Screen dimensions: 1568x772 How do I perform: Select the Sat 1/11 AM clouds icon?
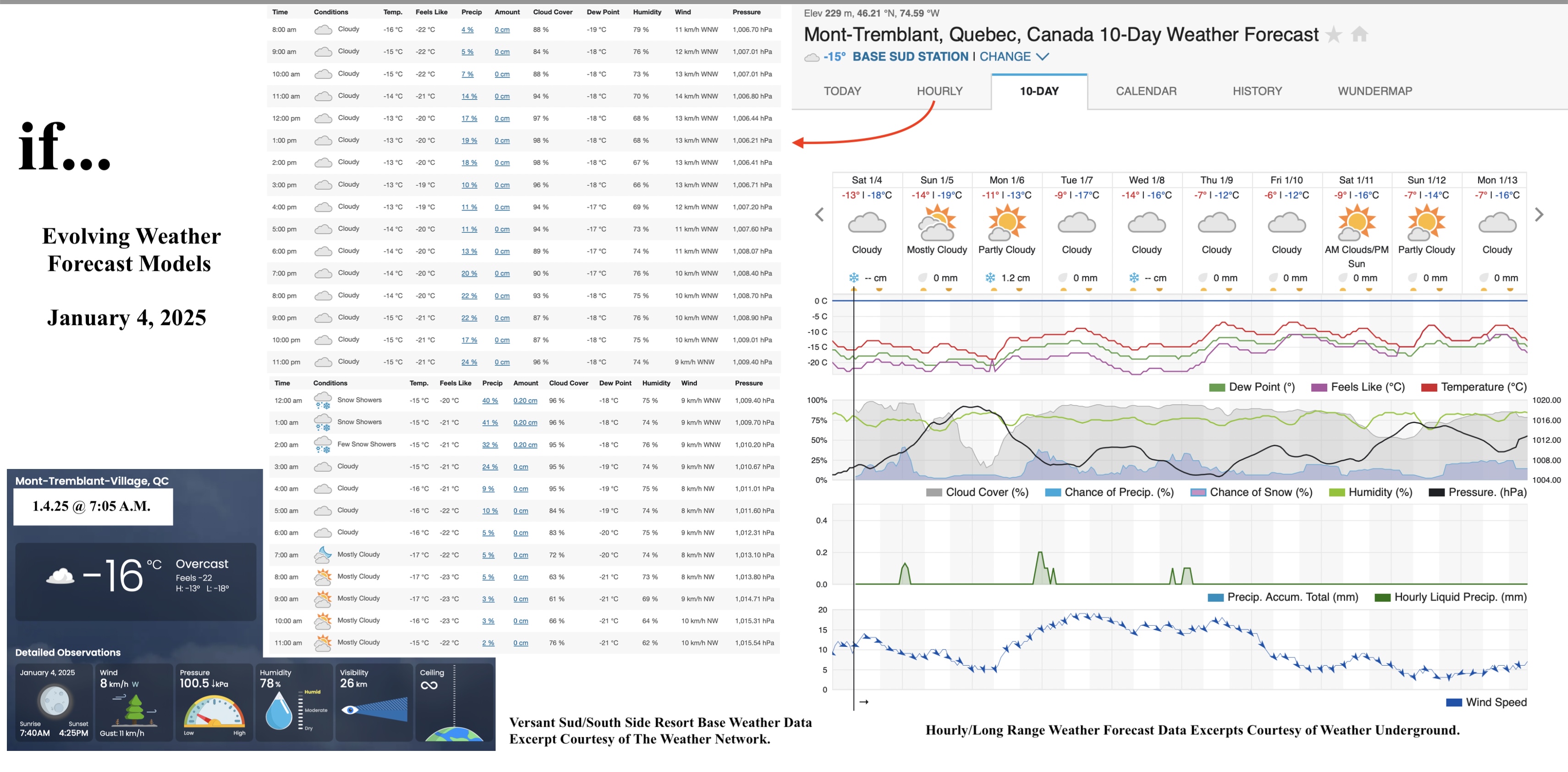click(1356, 222)
